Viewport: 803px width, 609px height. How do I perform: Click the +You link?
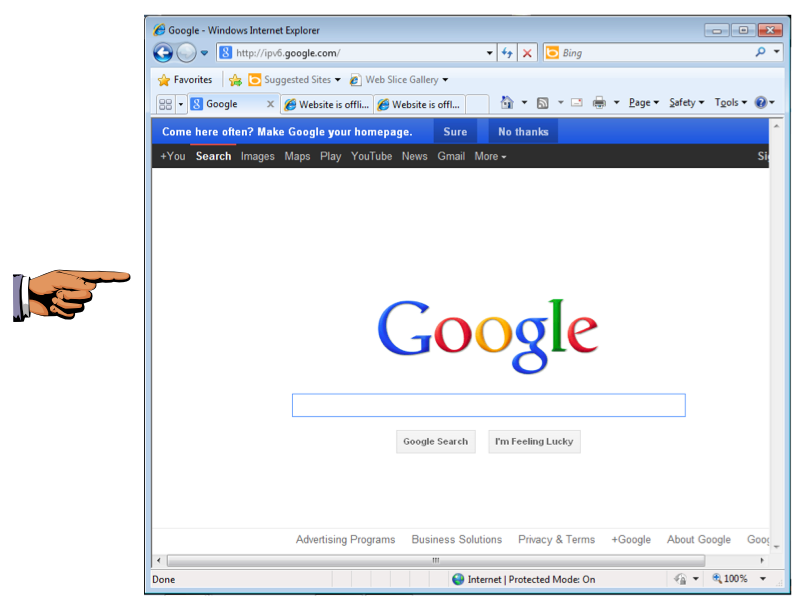click(173, 156)
